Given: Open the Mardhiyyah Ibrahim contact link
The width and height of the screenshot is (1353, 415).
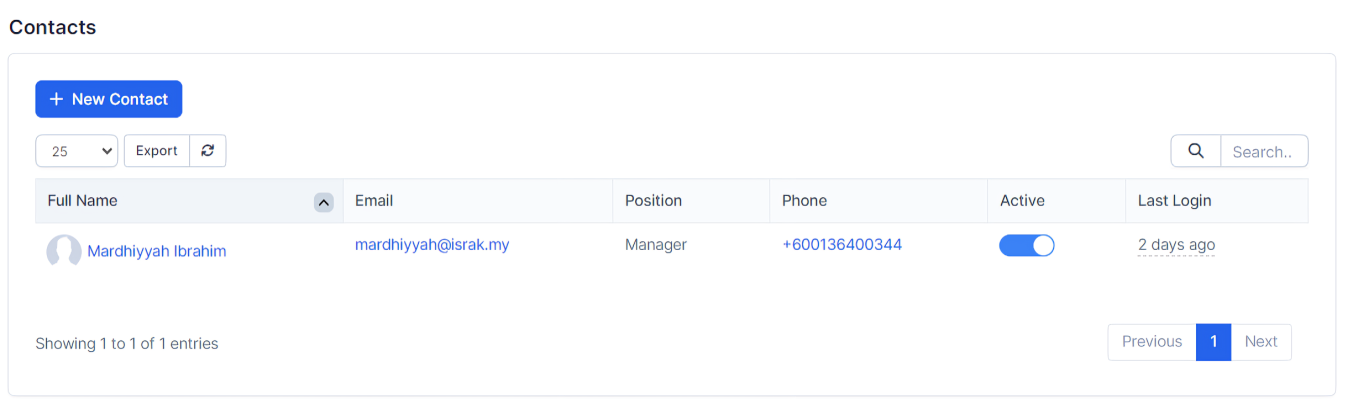Looking at the screenshot, I should pos(157,251).
